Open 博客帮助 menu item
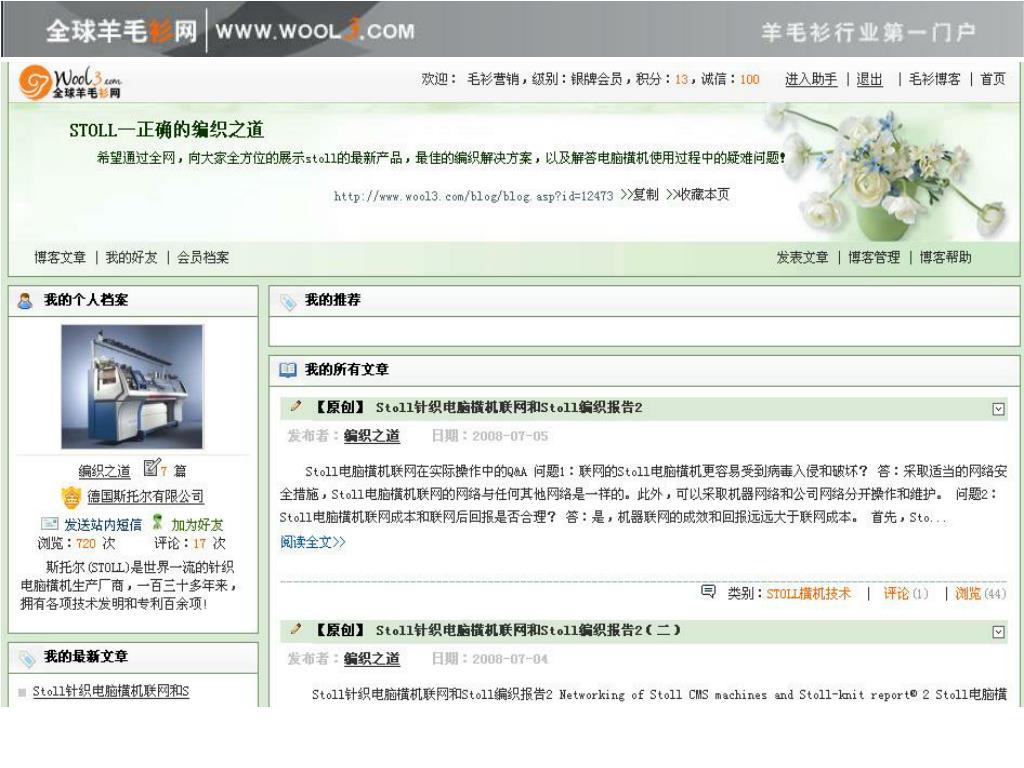Screen dimensions: 1024x768 pyautogui.click(x=946, y=257)
